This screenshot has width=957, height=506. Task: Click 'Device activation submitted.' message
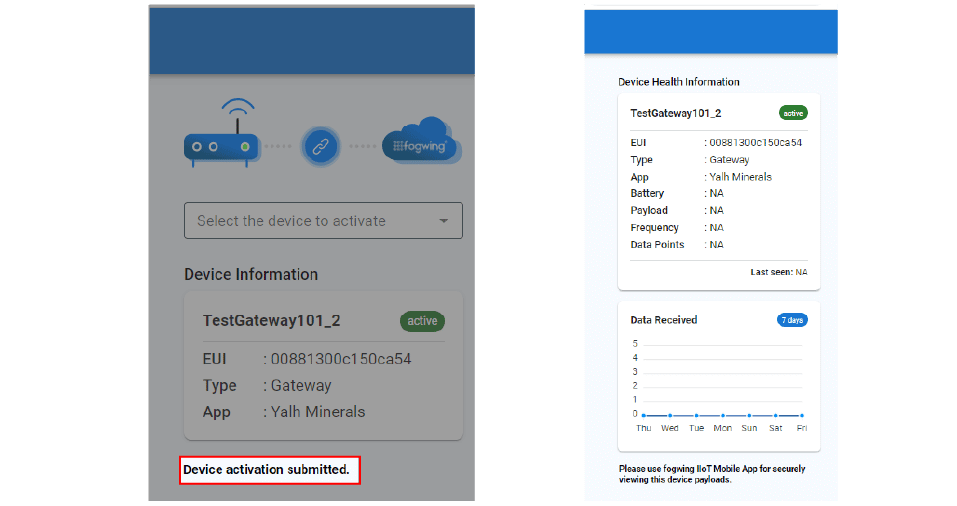[x=267, y=469]
